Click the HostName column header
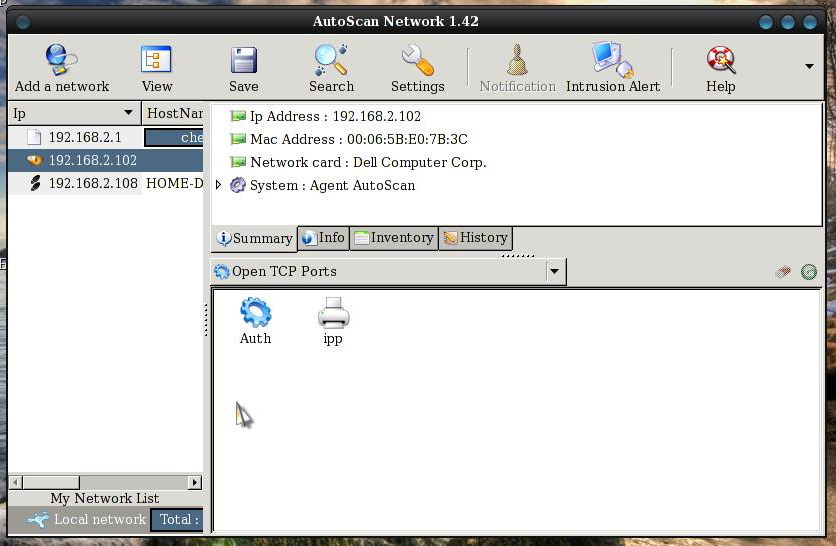Screen dimensions: 836x546 pos(174,113)
